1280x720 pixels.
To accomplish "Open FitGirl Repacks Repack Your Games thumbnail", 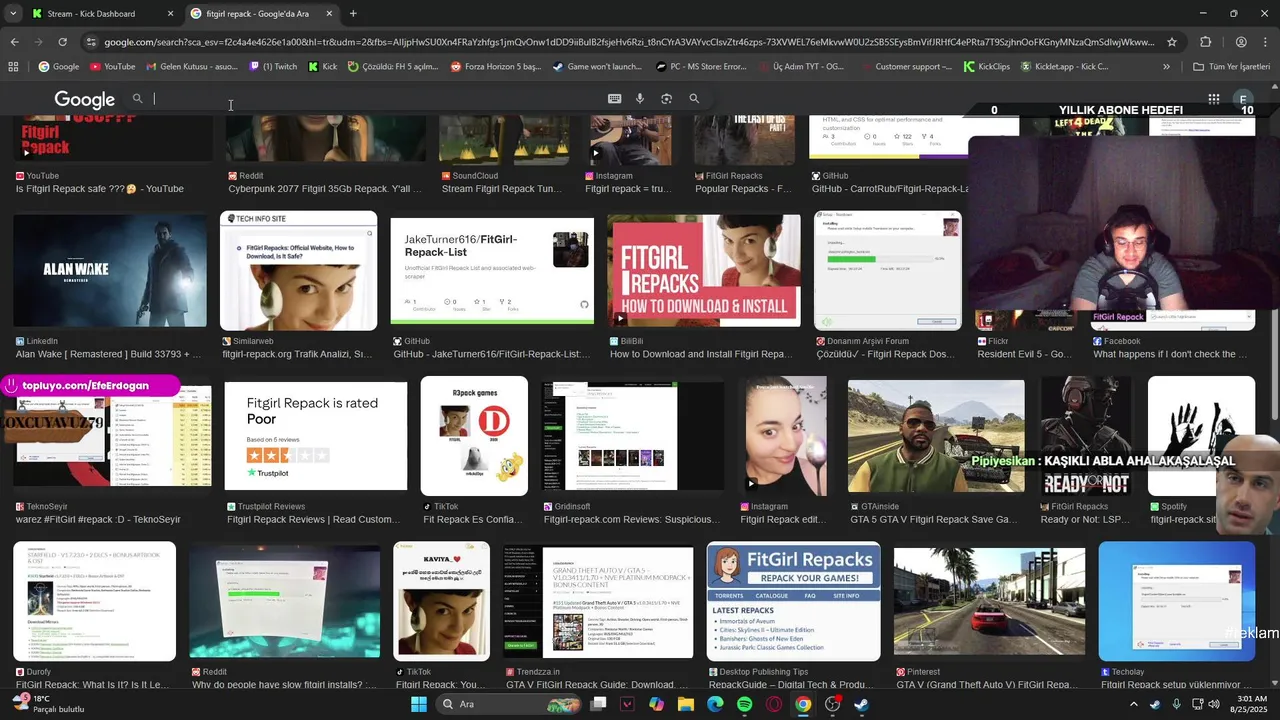I will coord(794,601).
